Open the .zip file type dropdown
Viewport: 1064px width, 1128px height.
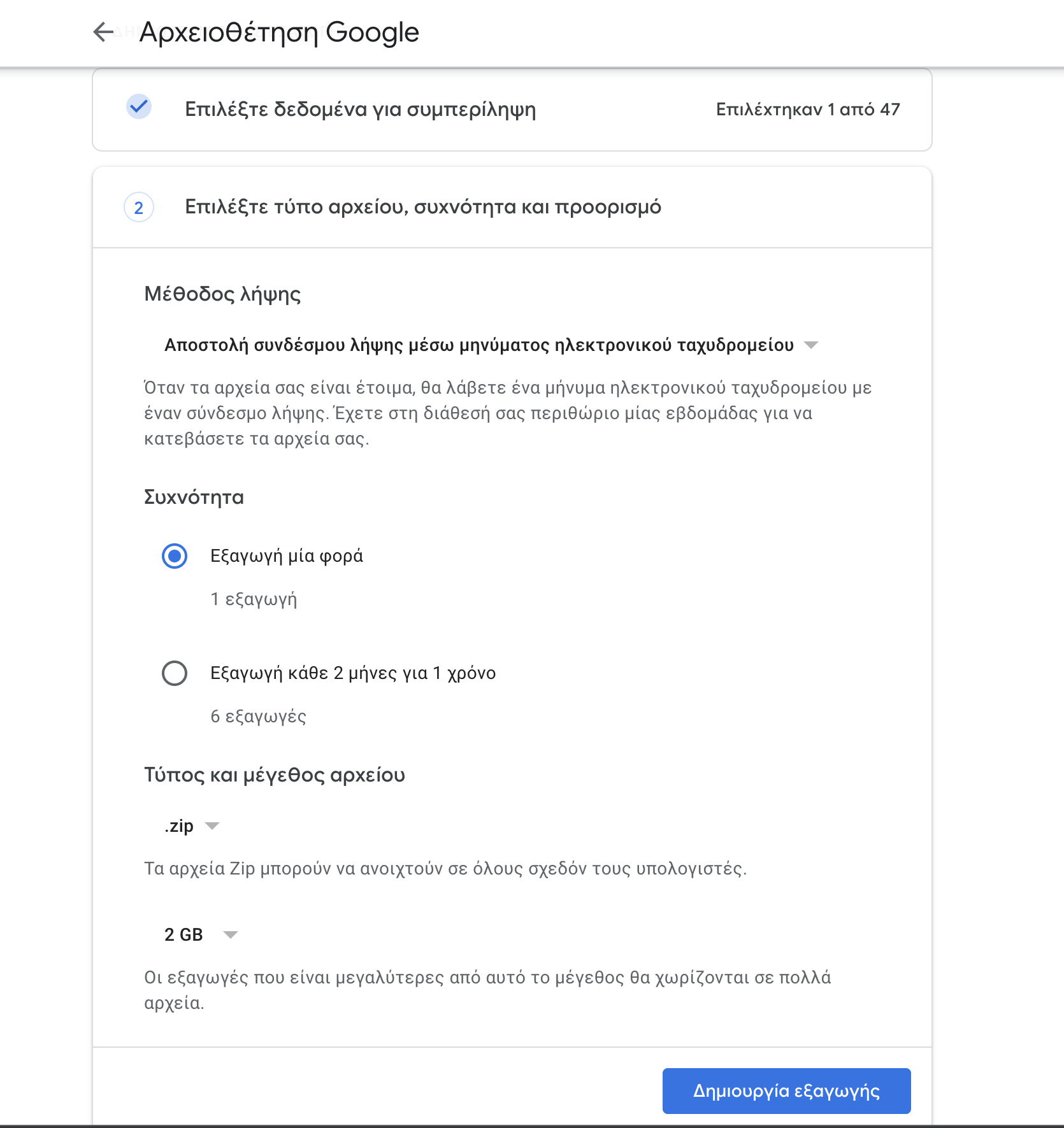(191, 826)
